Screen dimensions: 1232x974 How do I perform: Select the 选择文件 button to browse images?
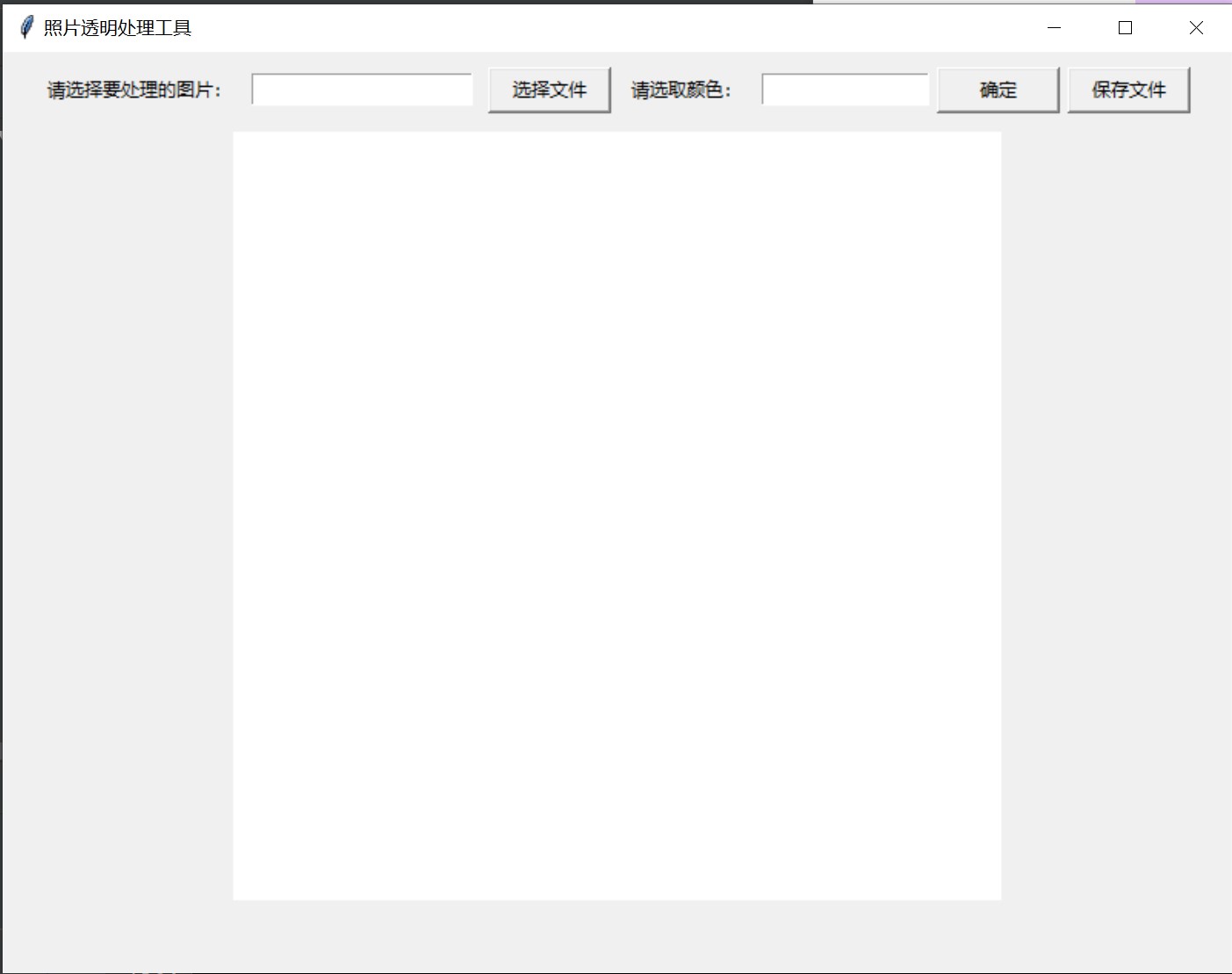(549, 89)
